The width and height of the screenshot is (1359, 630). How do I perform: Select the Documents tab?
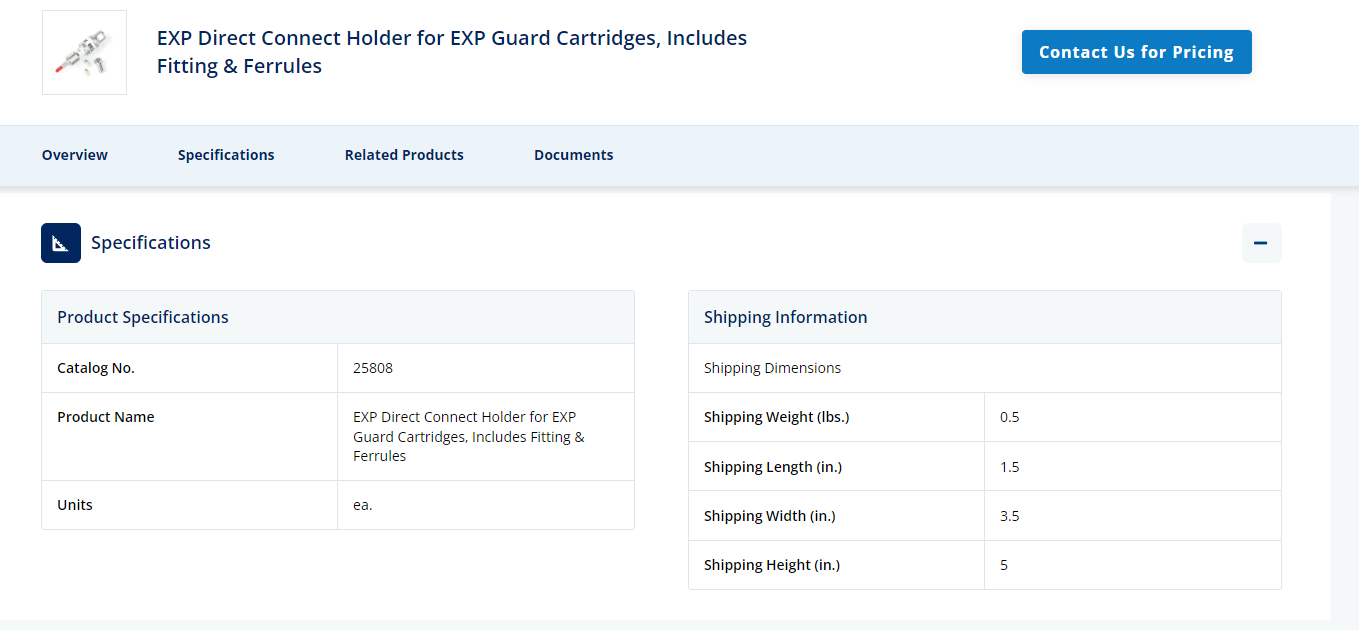click(574, 155)
